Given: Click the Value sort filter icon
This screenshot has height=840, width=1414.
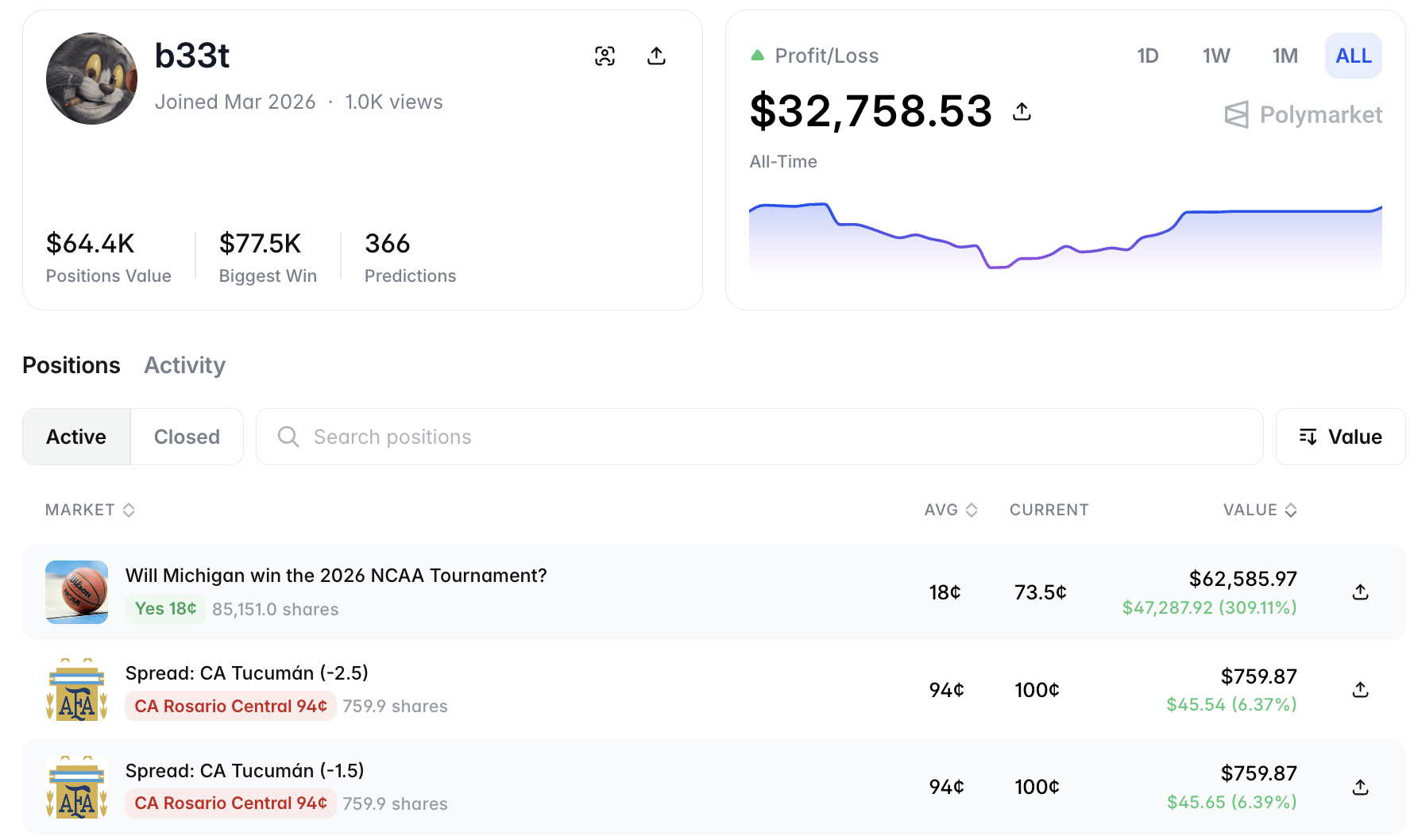Looking at the screenshot, I should [1308, 437].
